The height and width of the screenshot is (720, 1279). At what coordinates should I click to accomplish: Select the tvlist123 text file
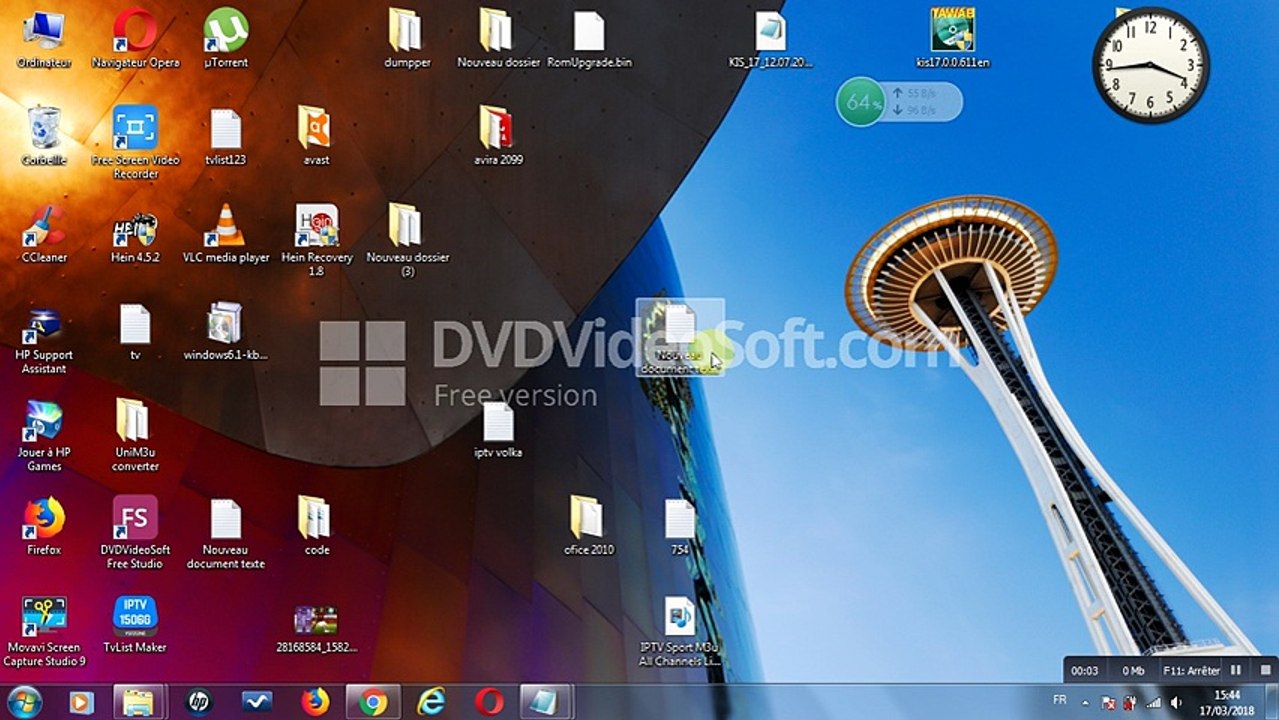point(226,135)
